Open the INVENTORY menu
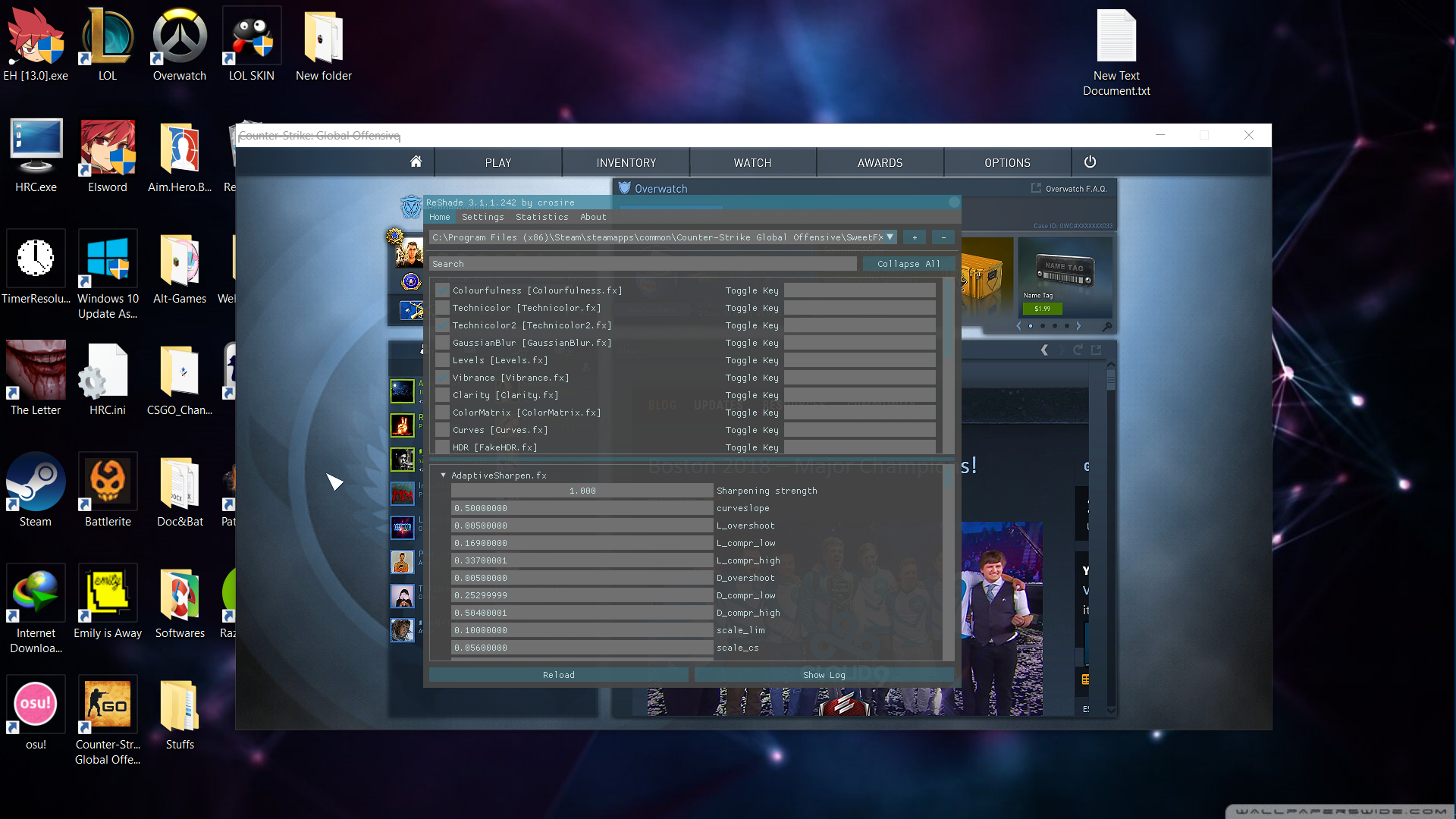This screenshot has height=819, width=1456. (626, 162)
